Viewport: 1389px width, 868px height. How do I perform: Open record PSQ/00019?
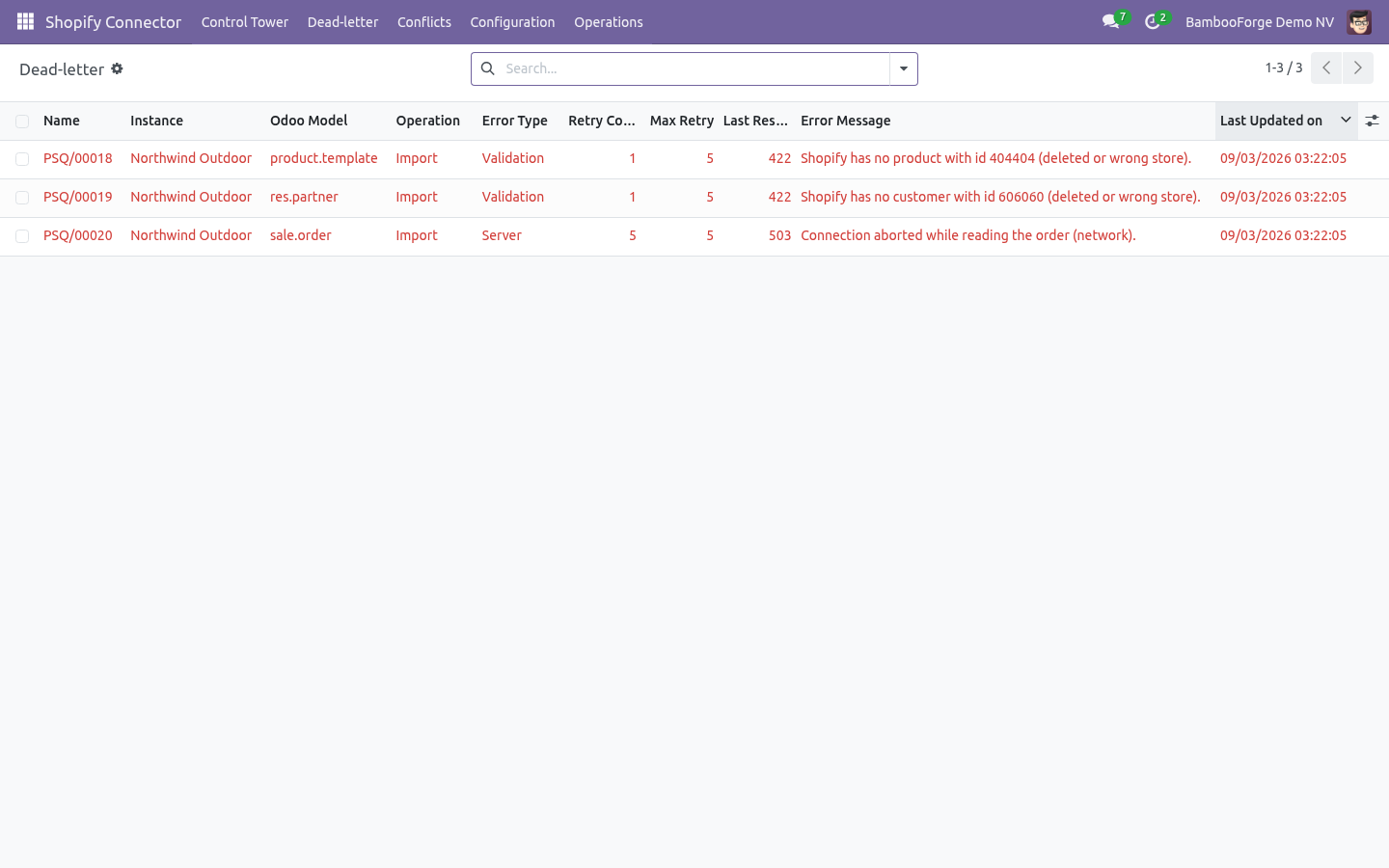coord(78,197)
